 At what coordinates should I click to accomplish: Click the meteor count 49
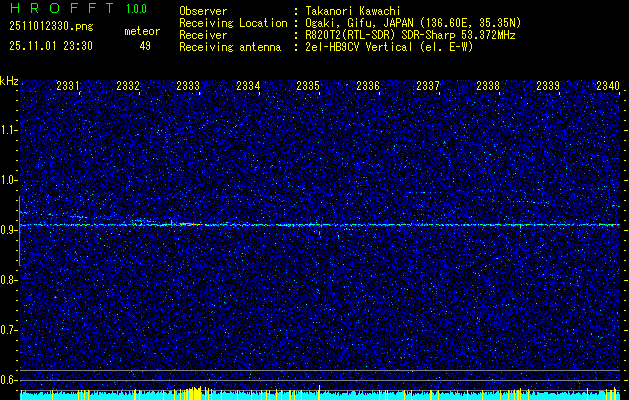pyautogui.click(x=145, y=46)
